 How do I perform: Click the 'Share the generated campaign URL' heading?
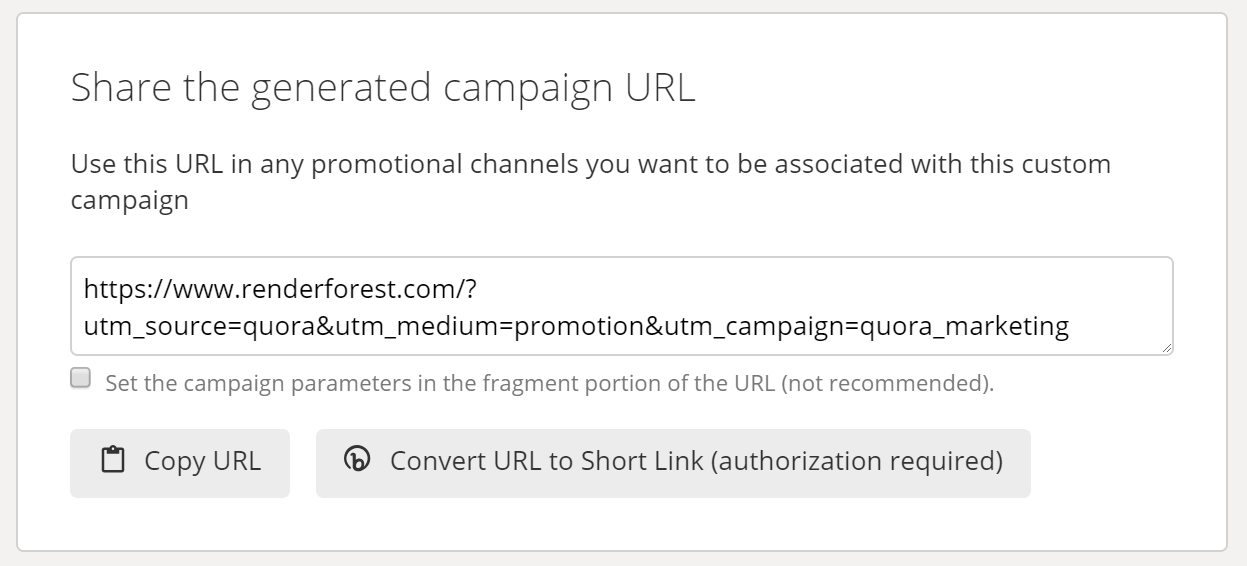[x=383, y=89]
